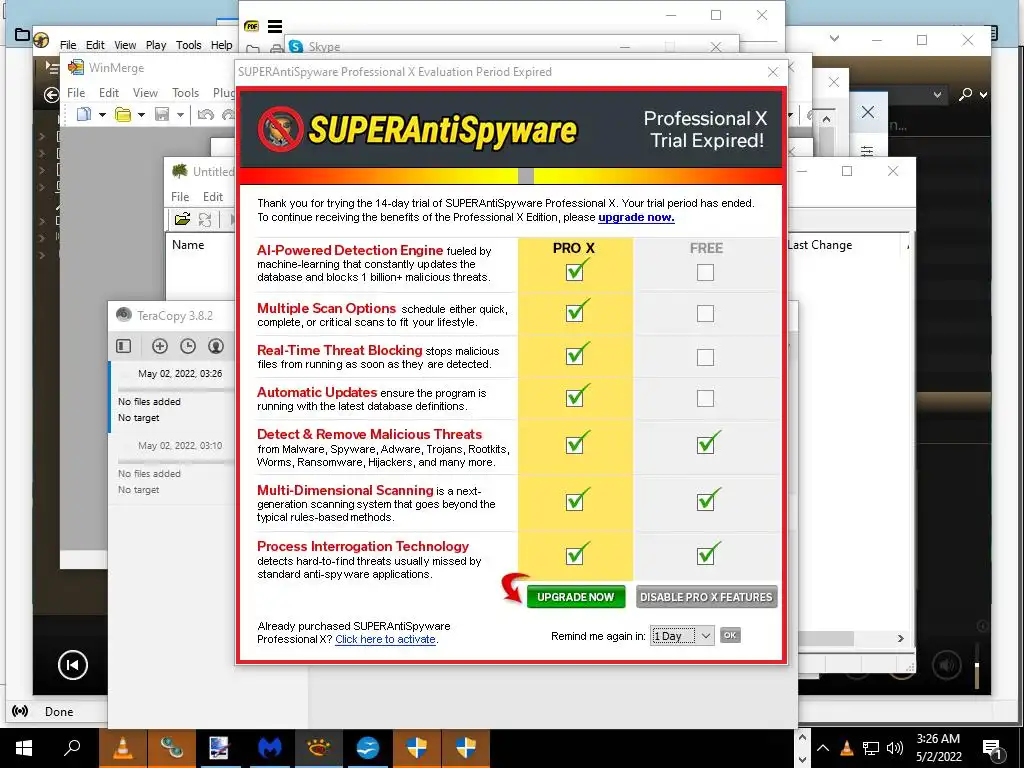Open XnView eye icon in taskbar
Image resolution: width=1024 pixels, height=768 pixels.
coord(319,748)
